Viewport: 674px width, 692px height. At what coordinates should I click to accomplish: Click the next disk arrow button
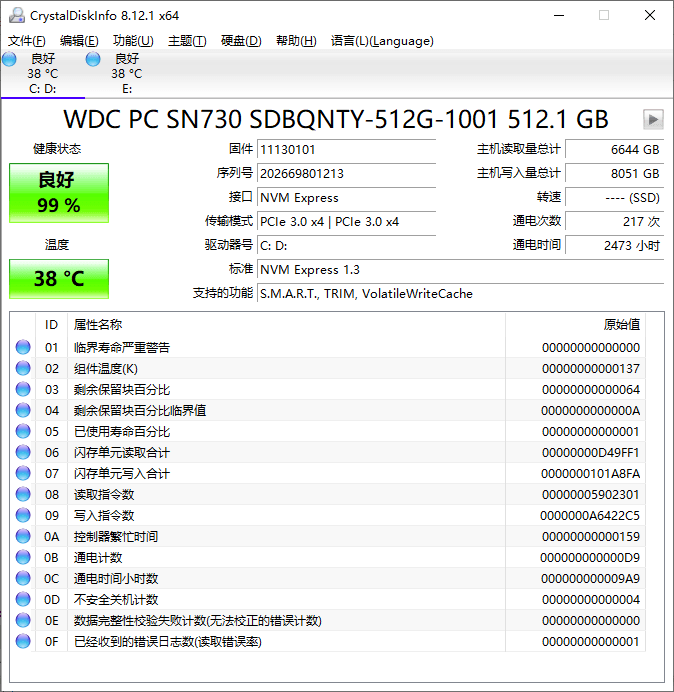click(x=653, y=120)
